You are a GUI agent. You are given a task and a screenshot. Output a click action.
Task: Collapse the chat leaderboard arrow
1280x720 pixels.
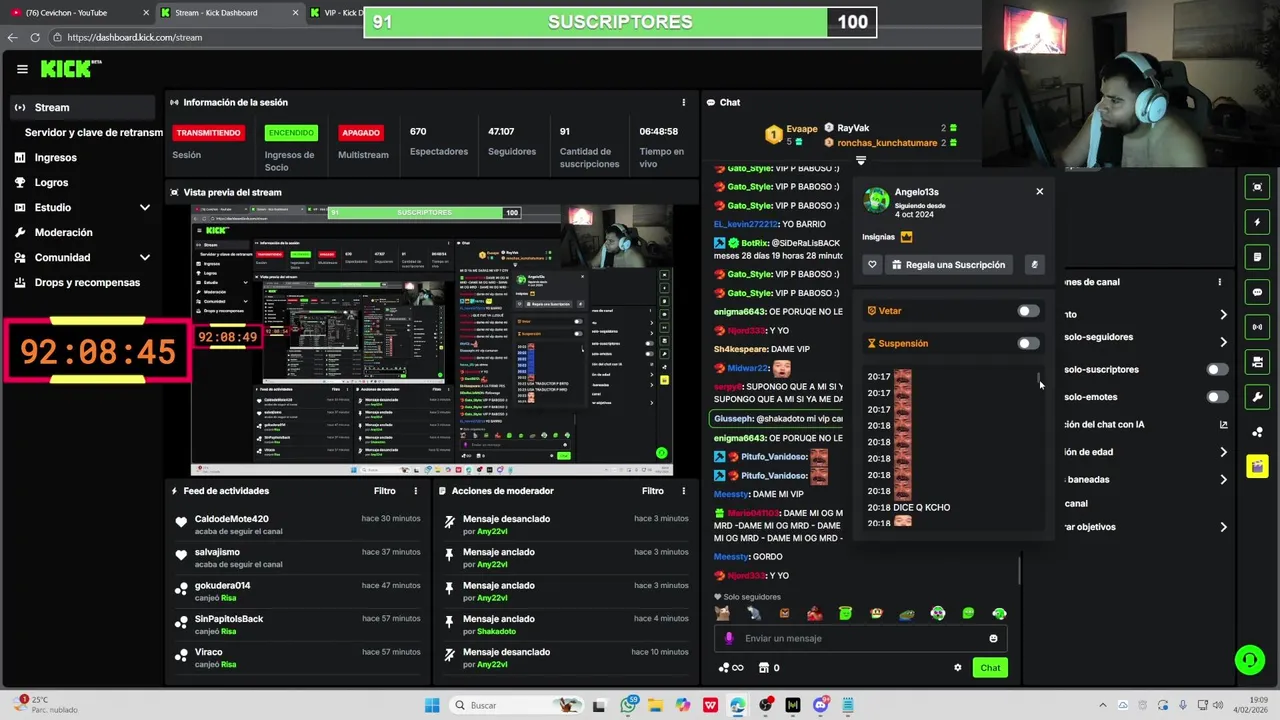coord(860,160)
